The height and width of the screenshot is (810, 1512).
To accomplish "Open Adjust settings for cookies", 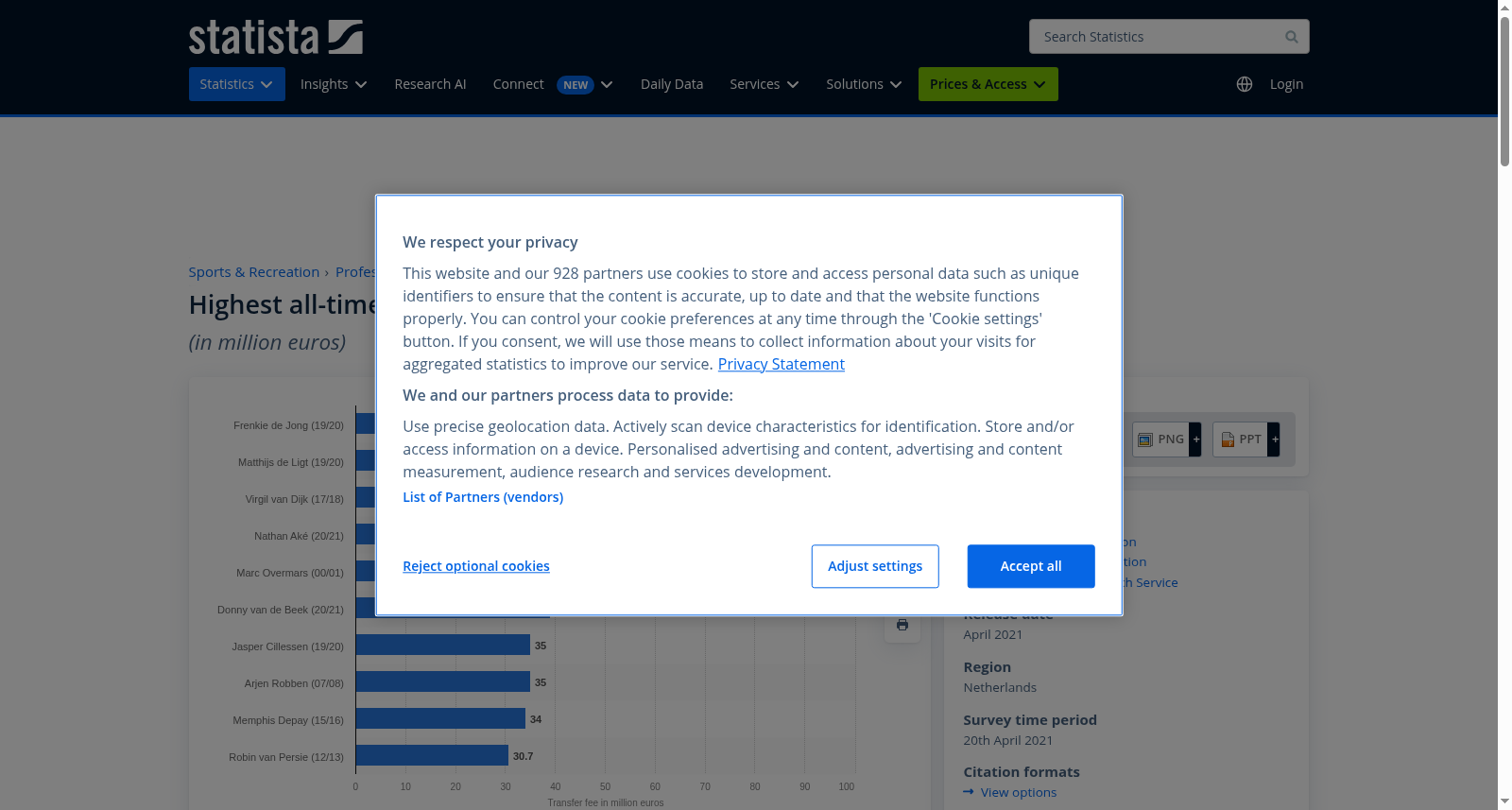I will coord(875,566).
